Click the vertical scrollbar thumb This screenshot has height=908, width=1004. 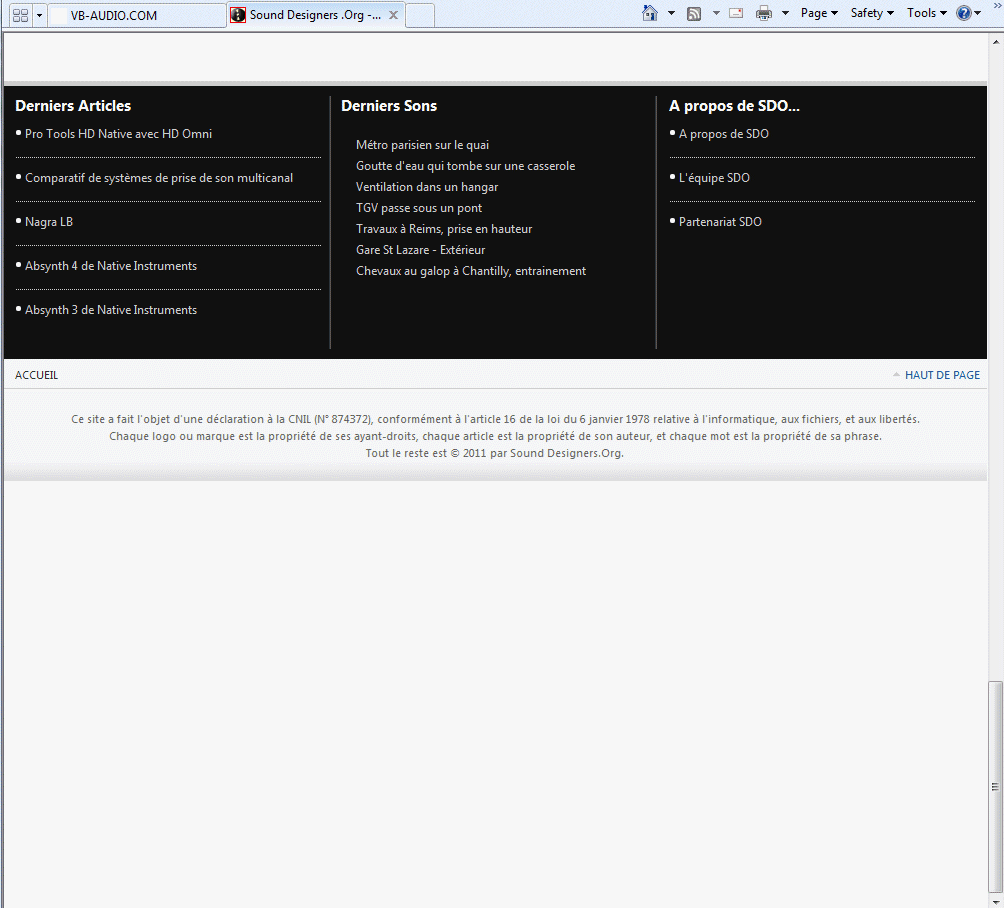(994, 786)
